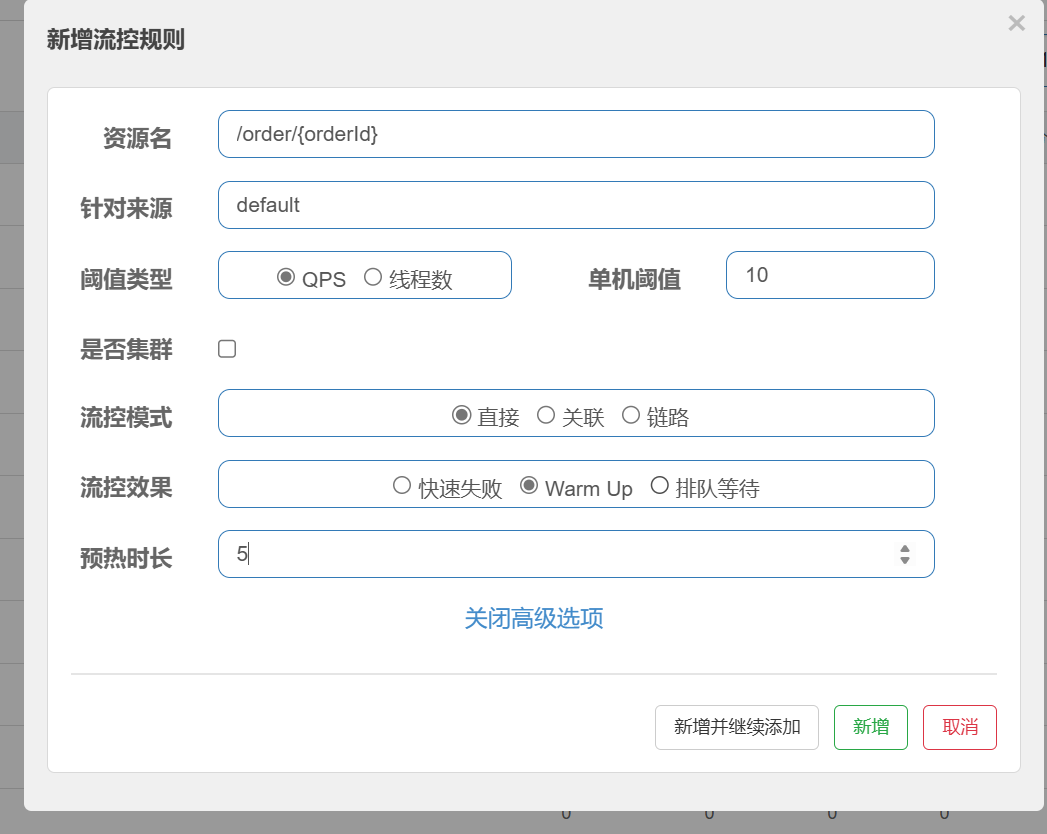Select the QPS threshold type
Viewport: 1047px width, 834px height.
point(286,276)
